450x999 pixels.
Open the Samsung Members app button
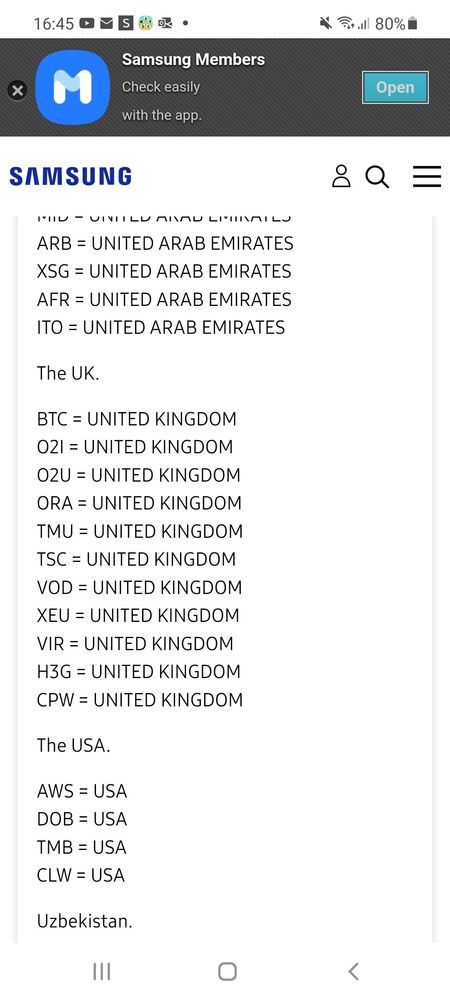click(395, 87)
